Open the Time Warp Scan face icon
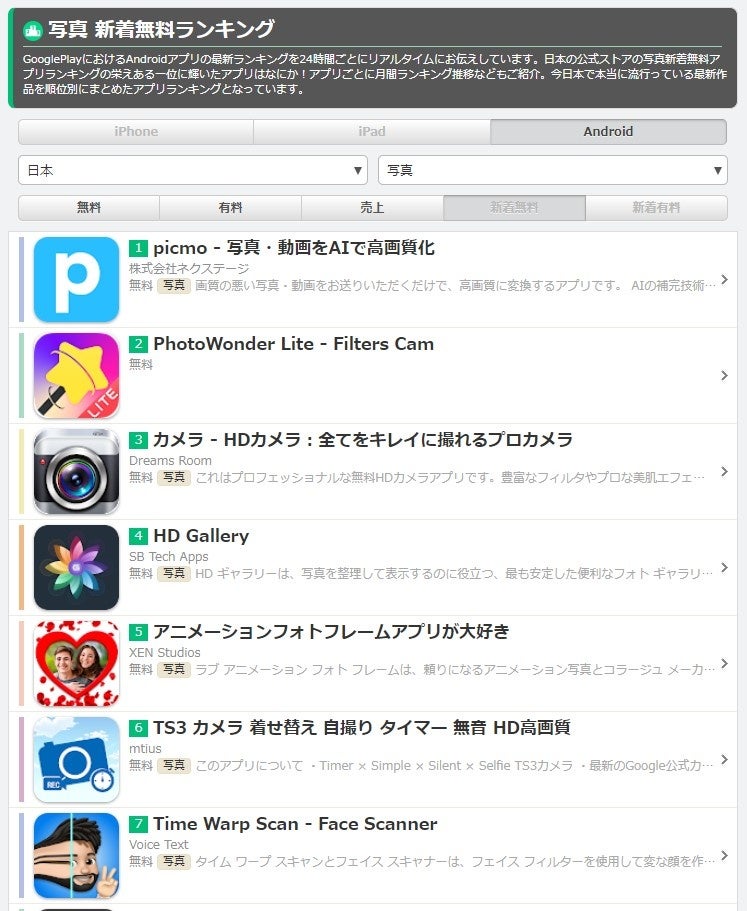Image resolution: width=747 pixels, height=911 pixels. coord(76,855)
